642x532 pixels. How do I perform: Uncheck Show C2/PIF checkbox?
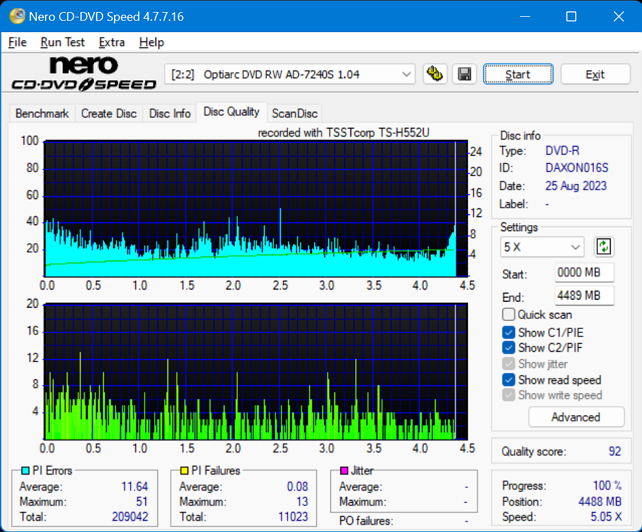coord(509,348)
